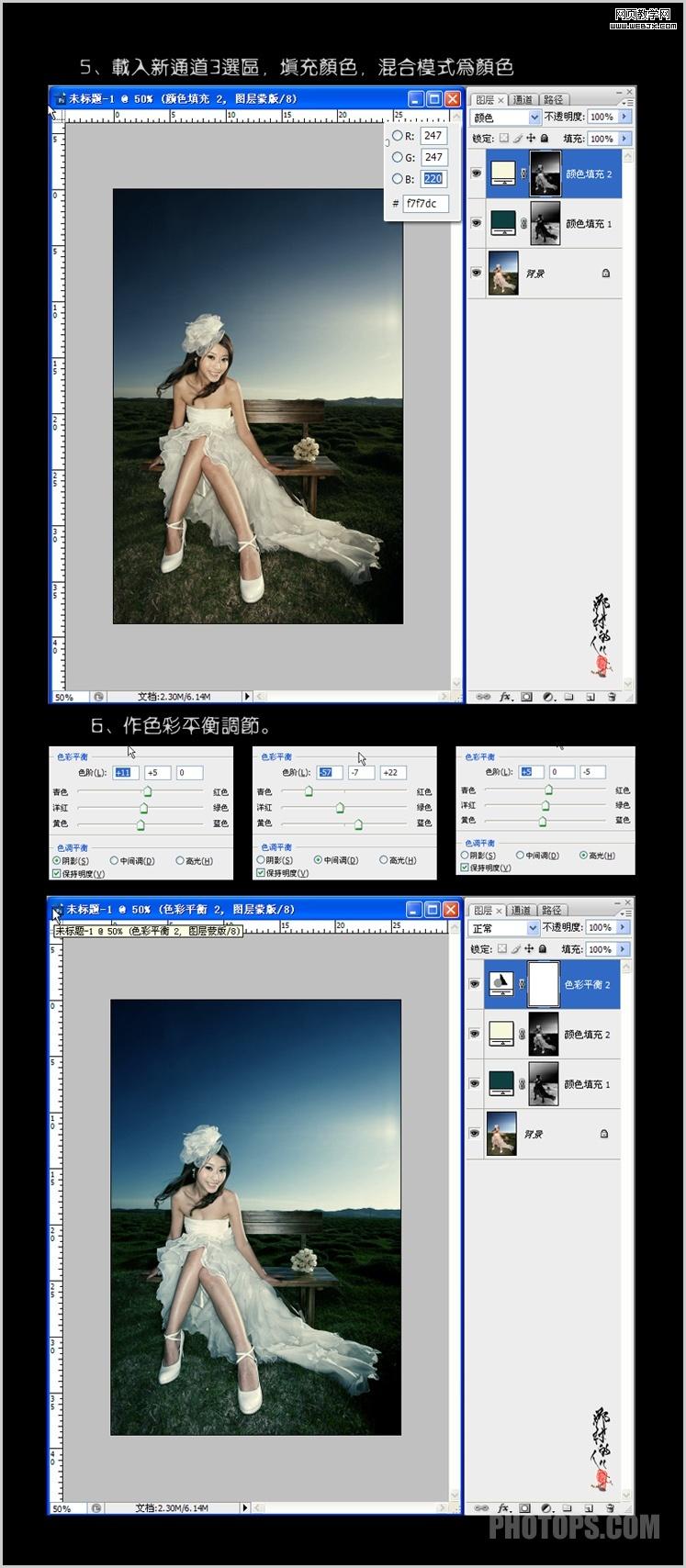This screenshot has width=686, height=1568.
Task: Click hex field showing f7f7dc
Action: (x=424, y=203)
